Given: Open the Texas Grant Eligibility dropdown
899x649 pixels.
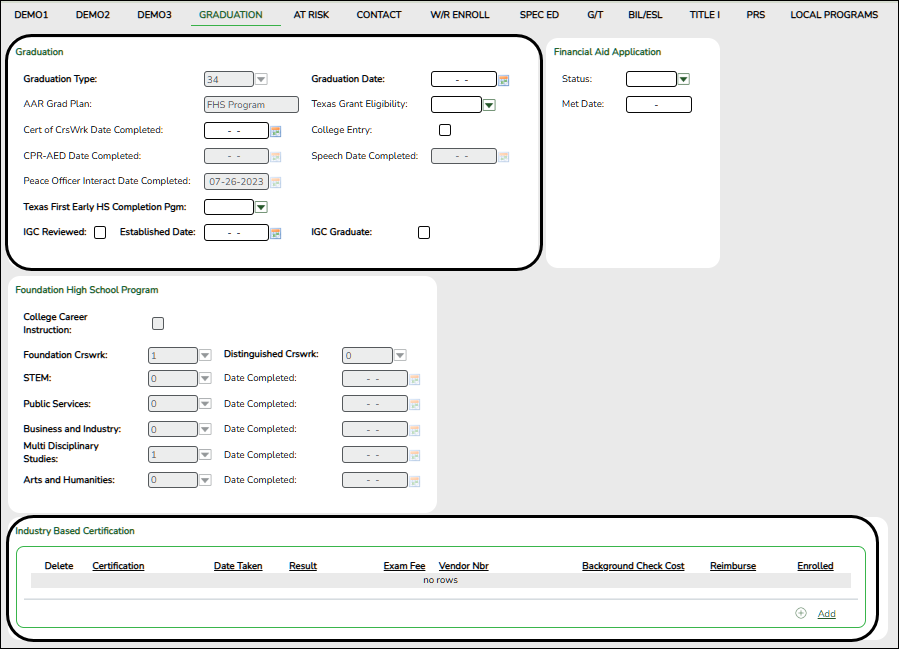Looking at the screenshot, I should click(x=489, y=104).
